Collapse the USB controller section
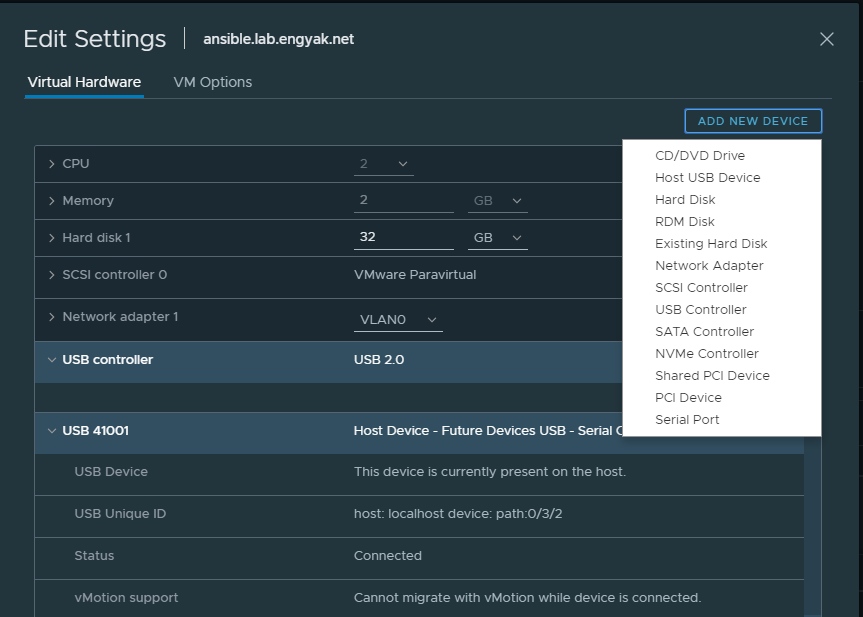The height and width of the screenshot is (617, 863). click(52, 360)
